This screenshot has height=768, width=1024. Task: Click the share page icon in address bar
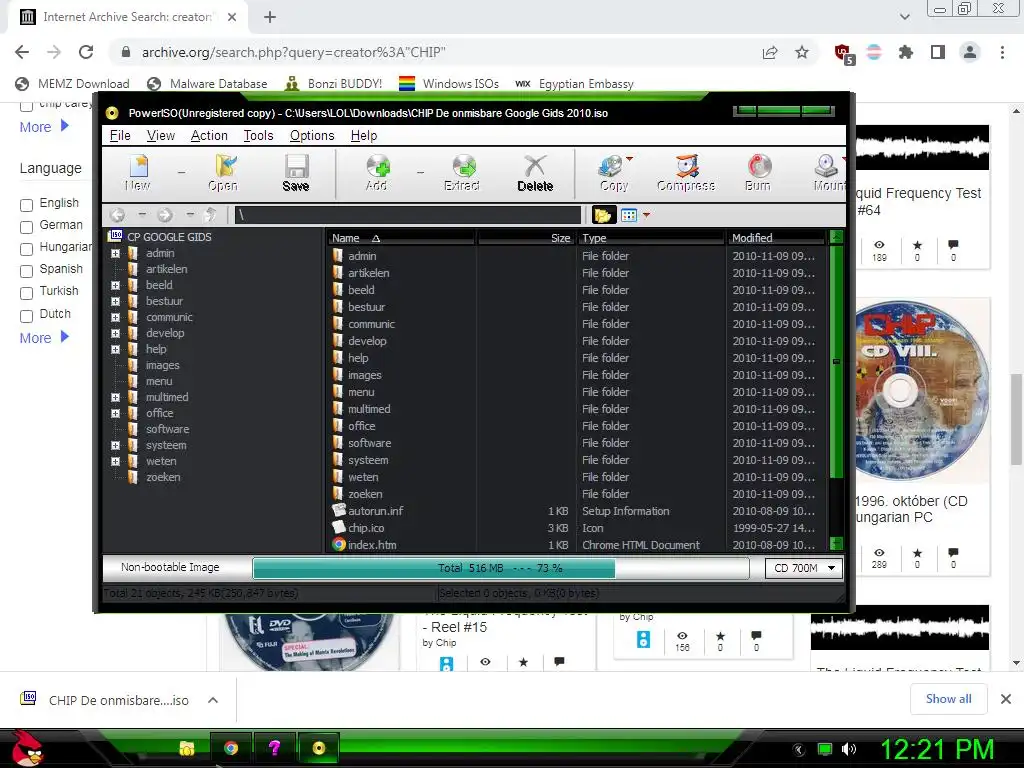click(x=770, y=52)
